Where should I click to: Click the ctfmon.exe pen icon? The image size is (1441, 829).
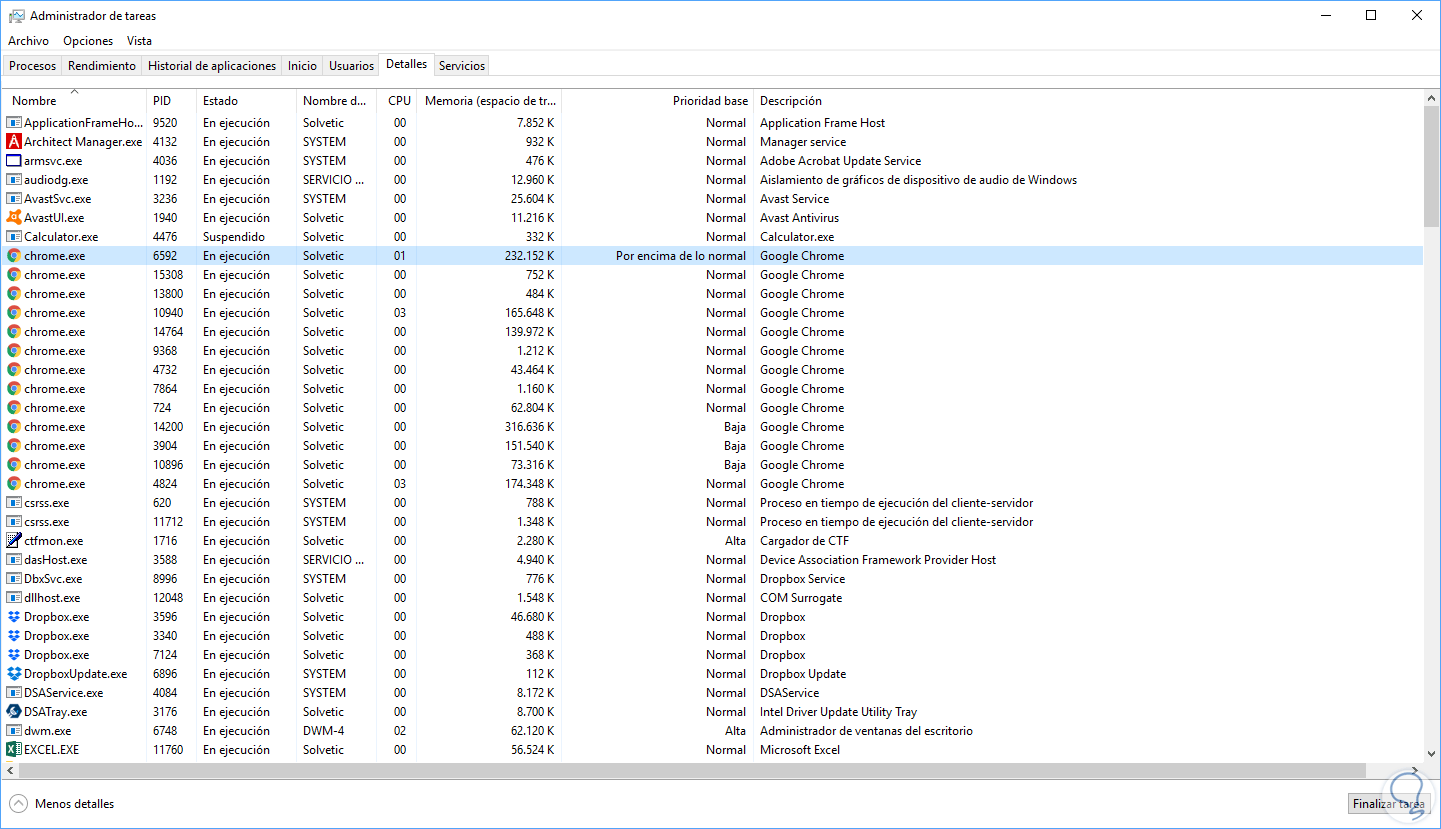(14, 541)
